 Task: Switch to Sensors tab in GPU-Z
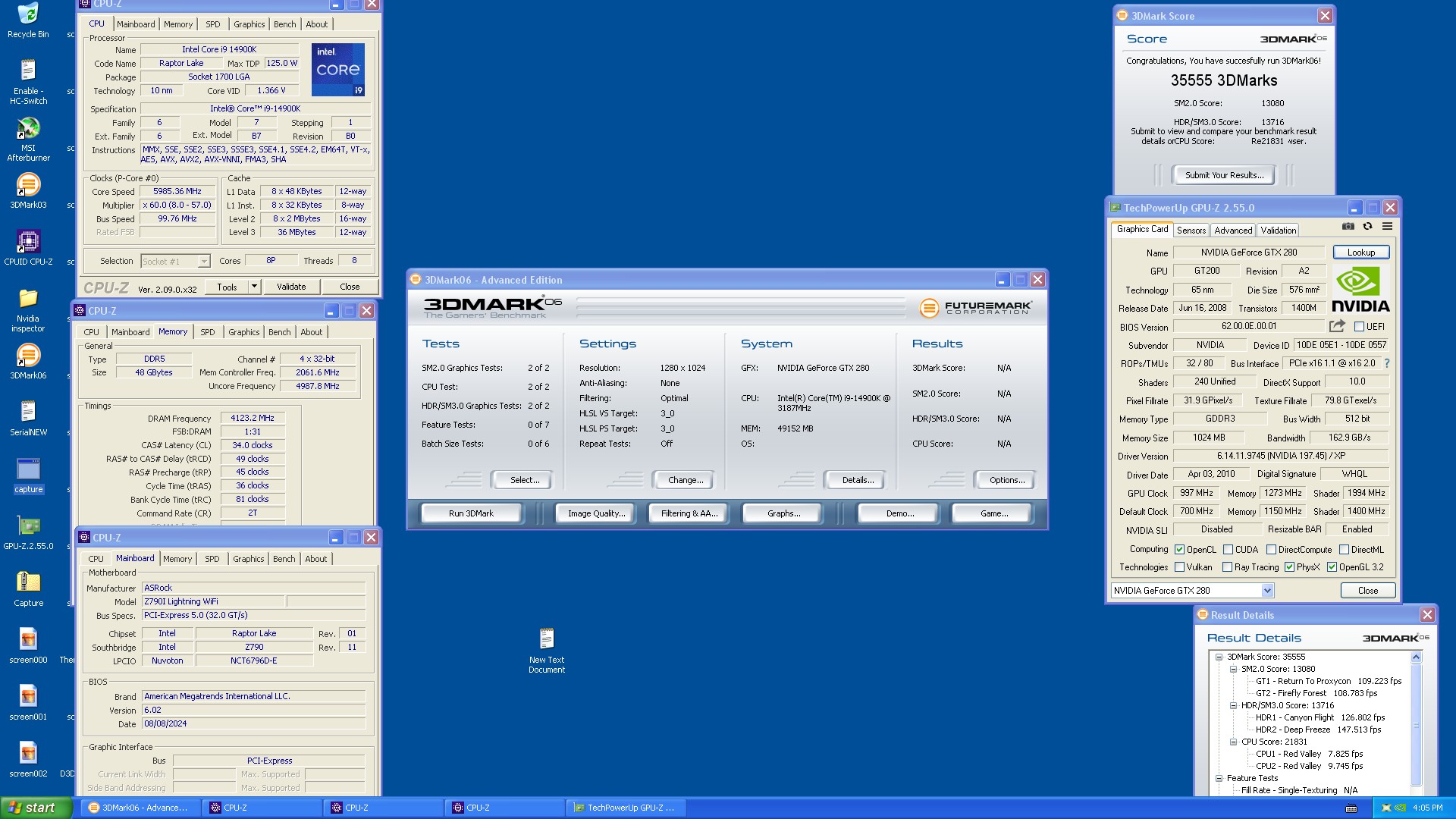point(1191,231)
